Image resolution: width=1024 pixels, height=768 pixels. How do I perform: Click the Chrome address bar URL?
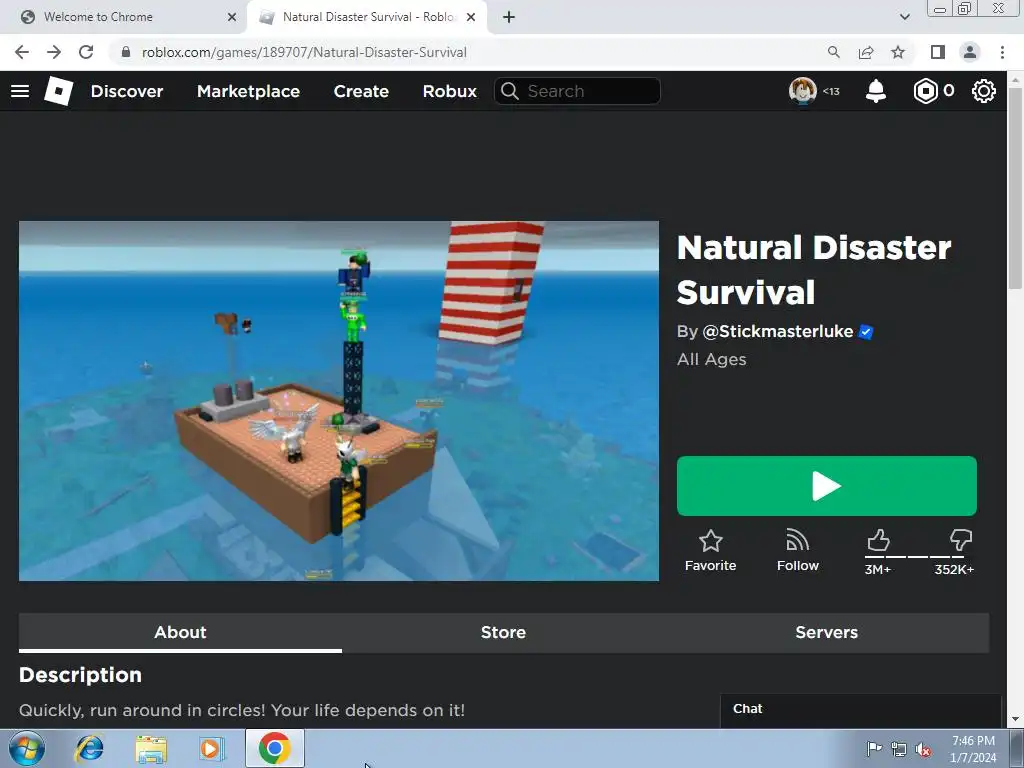click(304, 52)
